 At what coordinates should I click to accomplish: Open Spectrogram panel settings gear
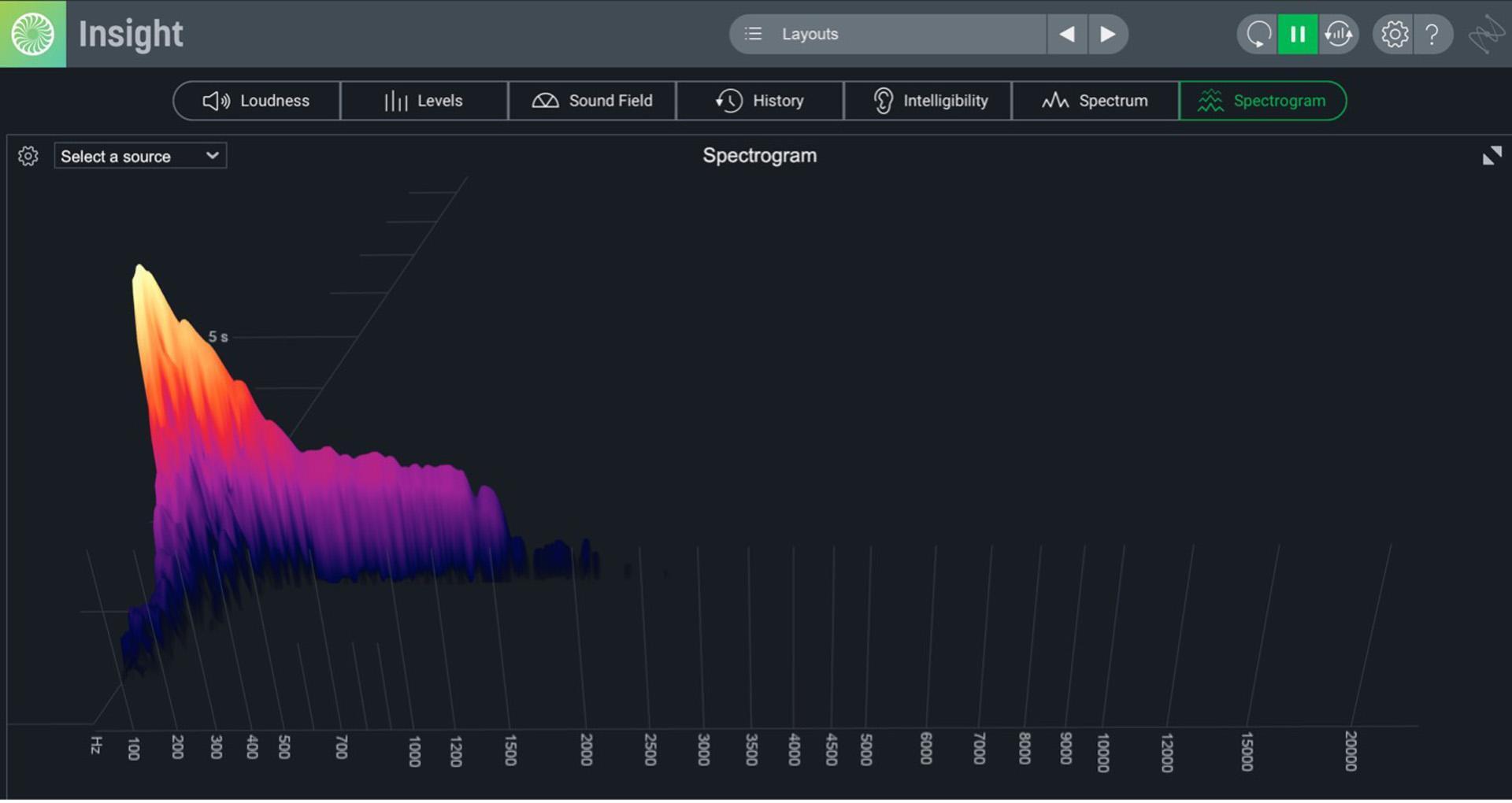[x=28, y=156]
